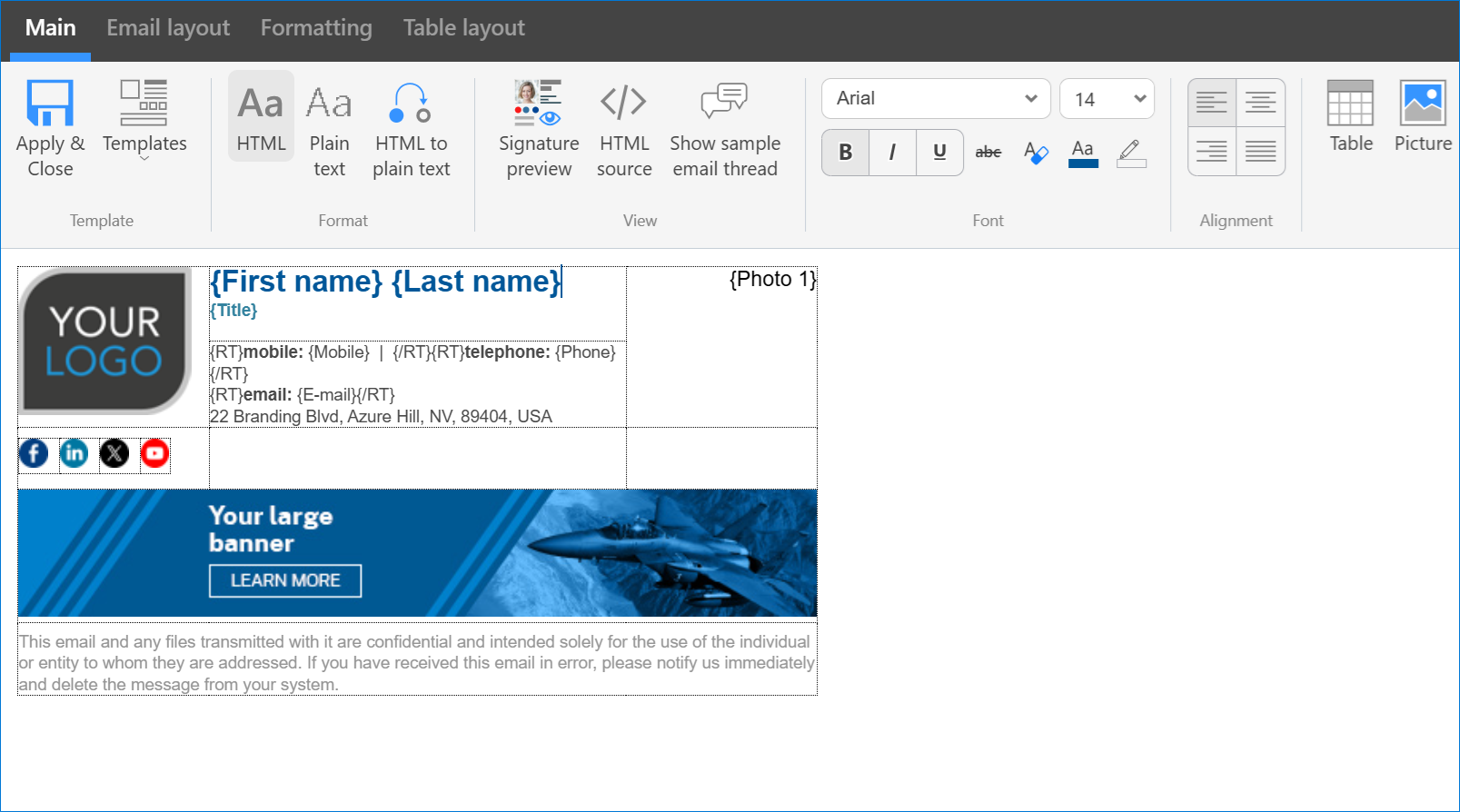Click the LEARN MORE banner button

285,580
